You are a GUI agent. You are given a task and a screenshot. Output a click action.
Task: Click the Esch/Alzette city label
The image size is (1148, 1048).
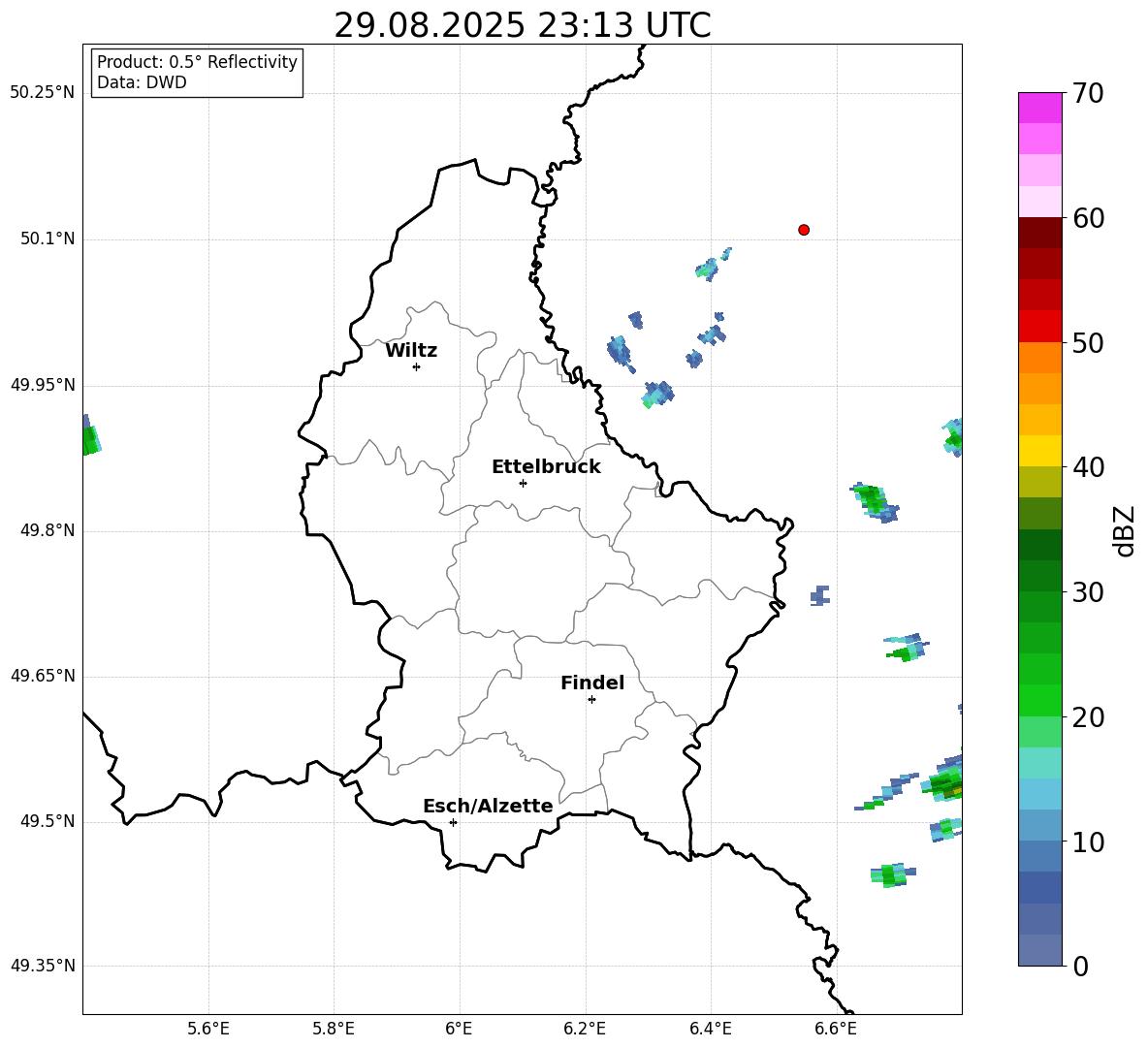[488, 806]
